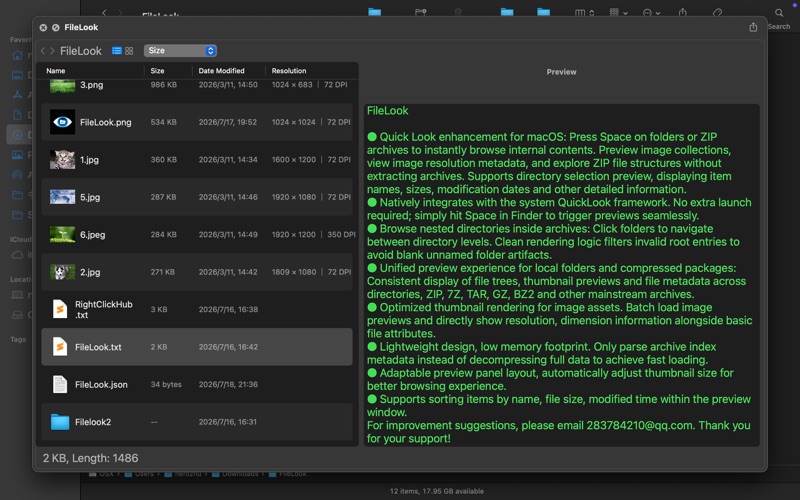Open the Finder column view switcher

click(x=584, y=13)
